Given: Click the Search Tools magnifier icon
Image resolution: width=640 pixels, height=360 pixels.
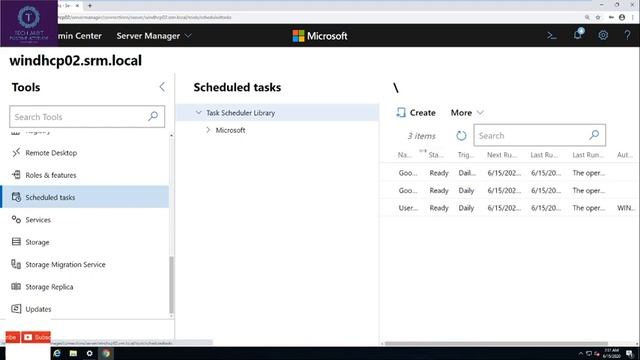Looking at the screenshot, I should click(153, 116).
